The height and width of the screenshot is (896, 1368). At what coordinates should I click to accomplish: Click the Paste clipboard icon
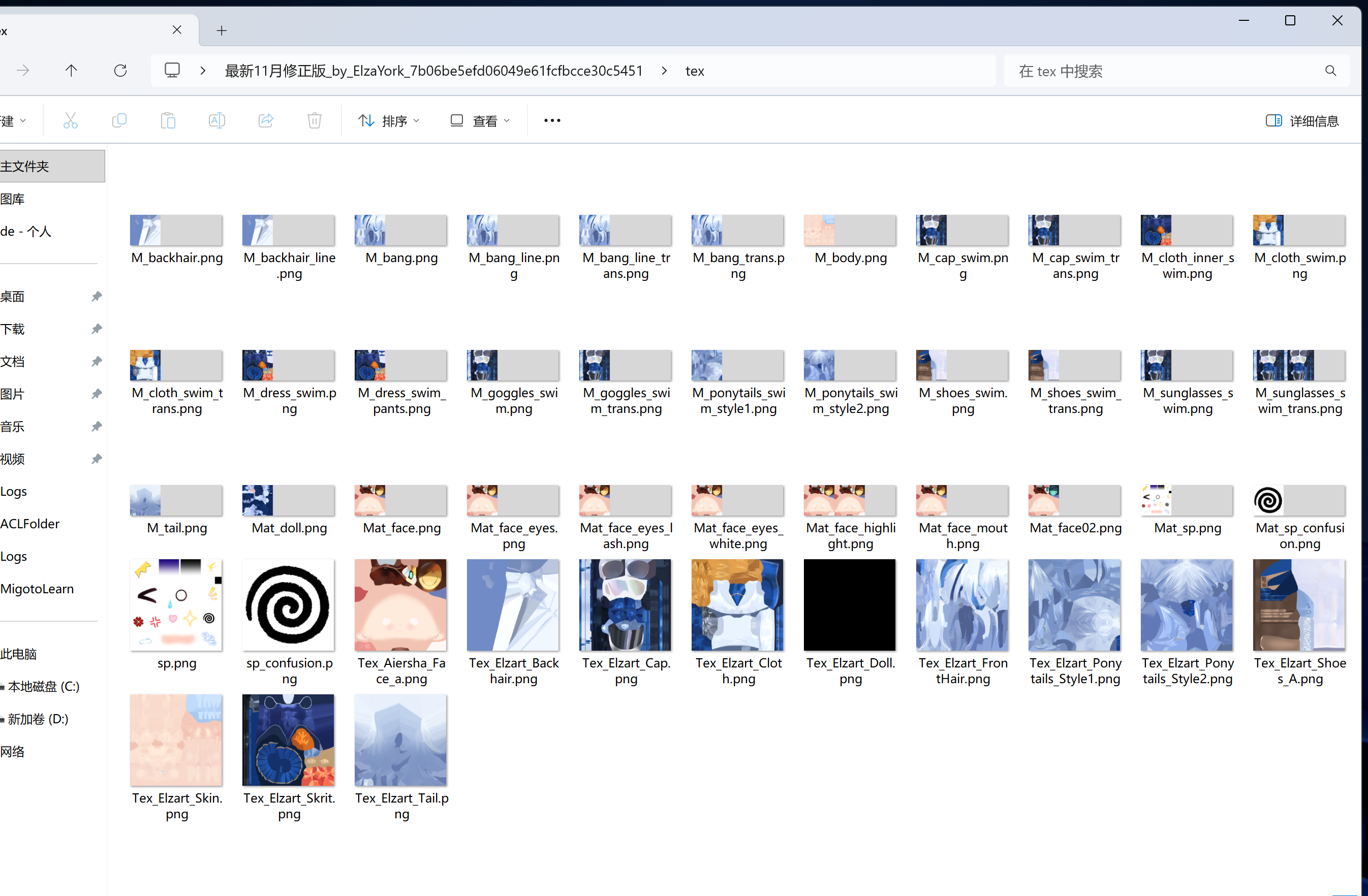(x=168, y=120)
